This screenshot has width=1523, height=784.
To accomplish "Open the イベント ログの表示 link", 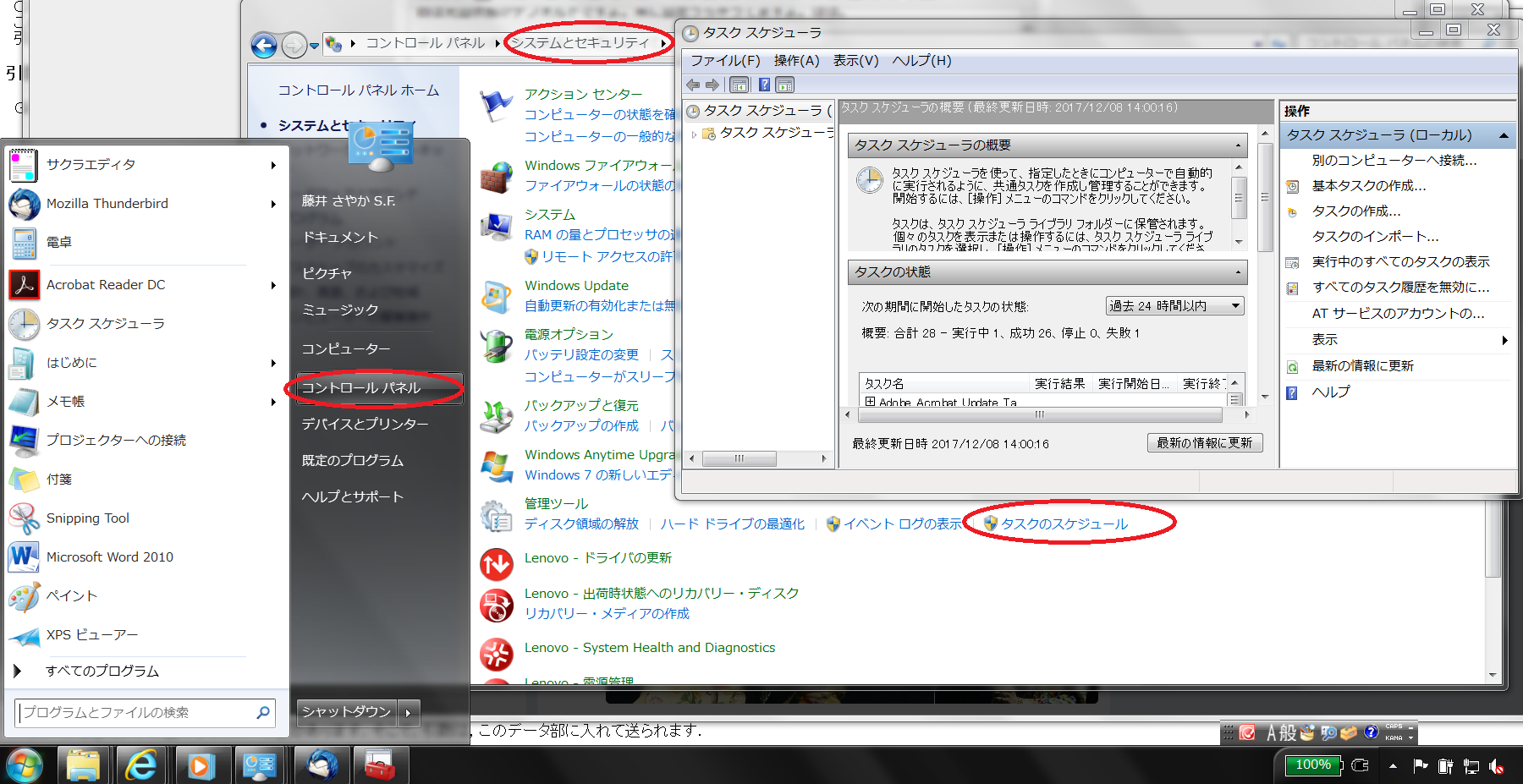I will [x=902, y=524].
